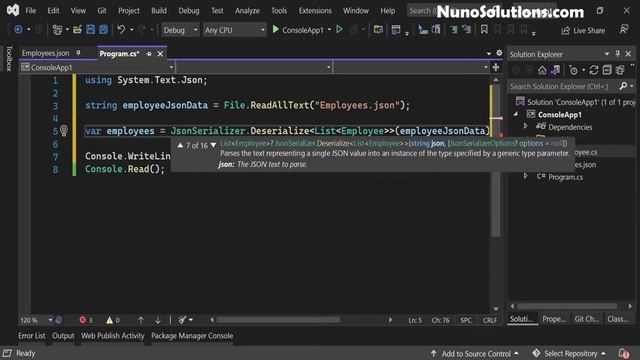The image size is (640, 360).
Task: Click the Open File folder icon
Action: pyautogui.click(x=77, y=30)
